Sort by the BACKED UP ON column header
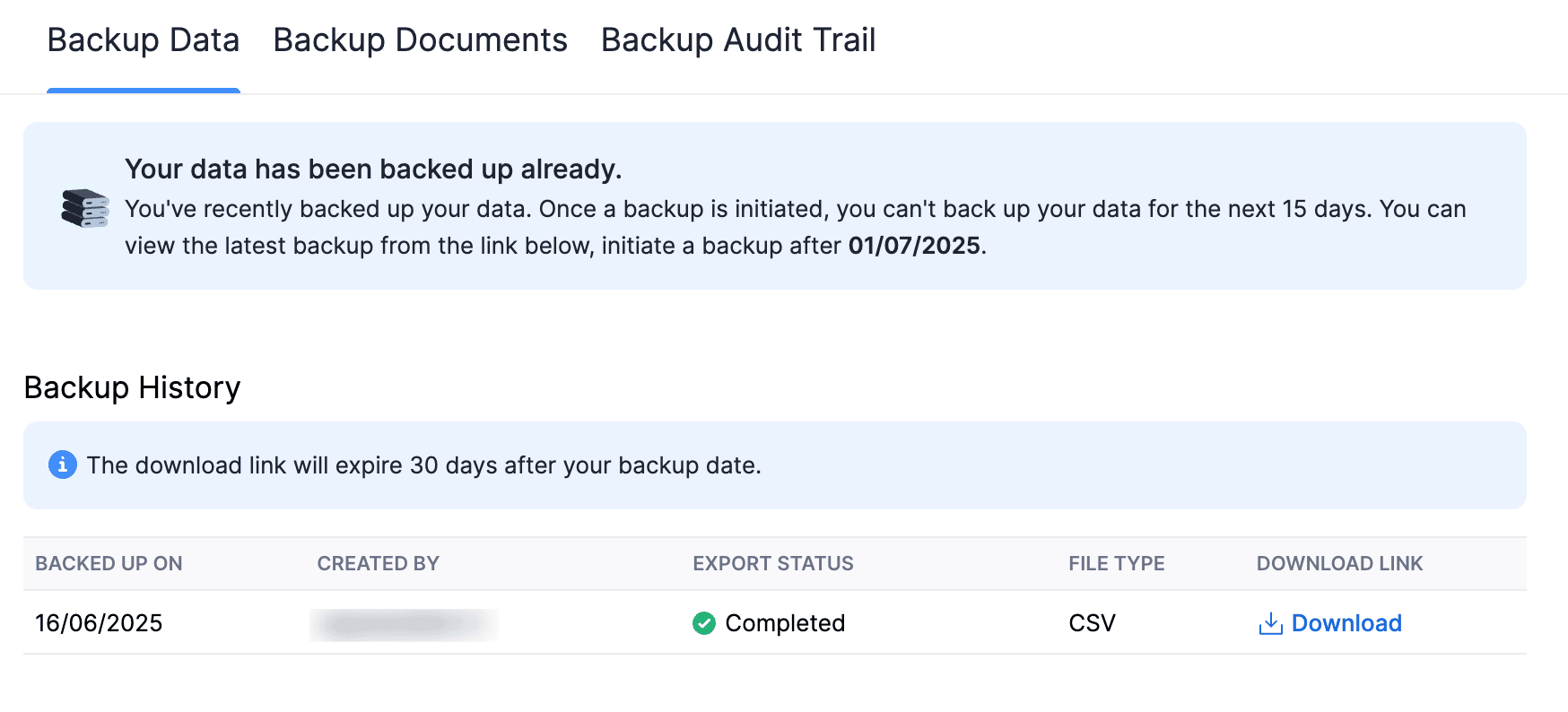The height and width of the screenshot is (712, 1568). tap(108, 563)
